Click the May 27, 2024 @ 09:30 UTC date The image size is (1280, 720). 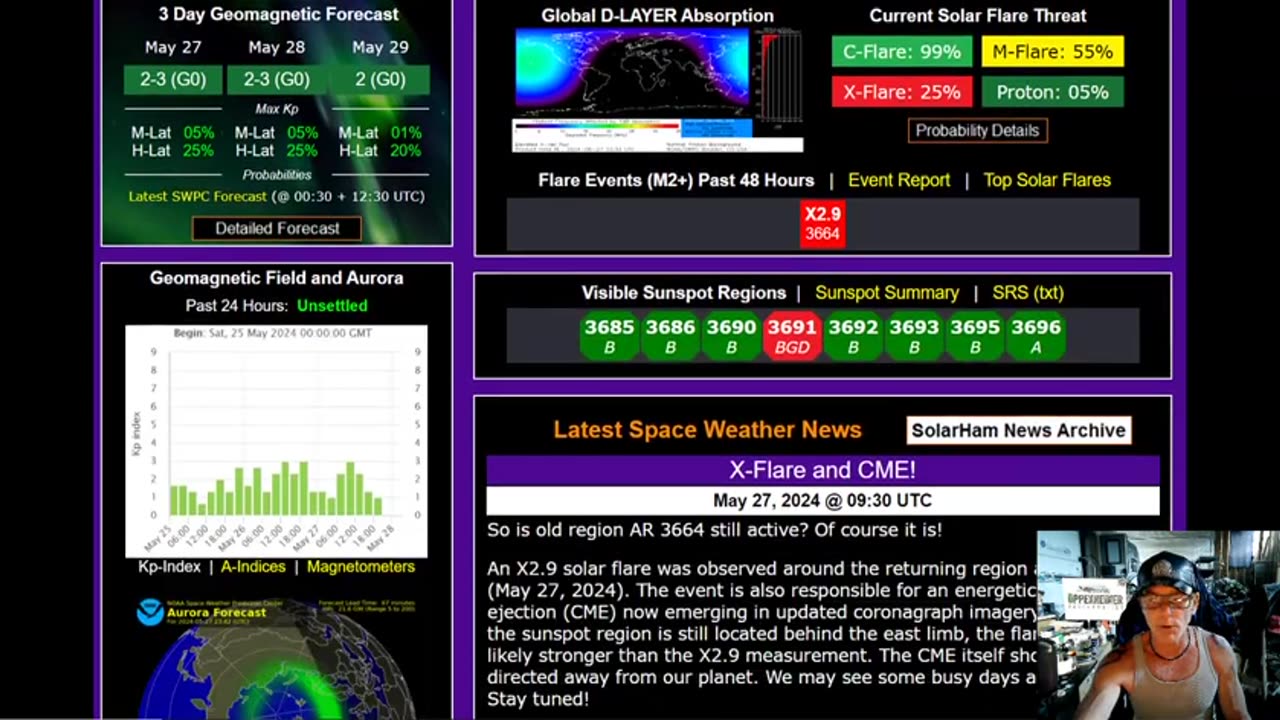[x=822, y=501]
